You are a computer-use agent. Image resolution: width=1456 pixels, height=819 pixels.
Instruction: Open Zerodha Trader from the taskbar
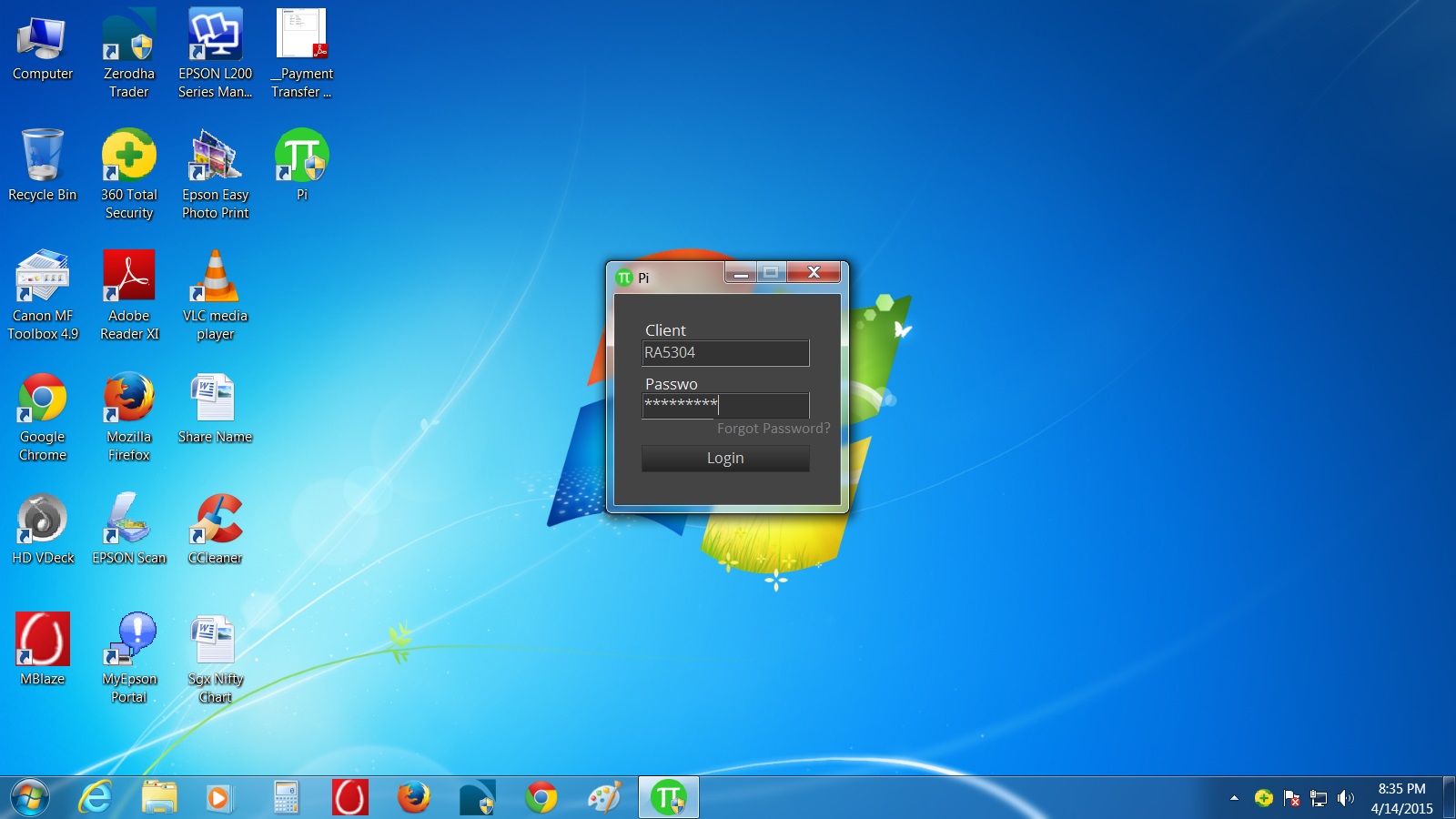click(x=478, y=798)
